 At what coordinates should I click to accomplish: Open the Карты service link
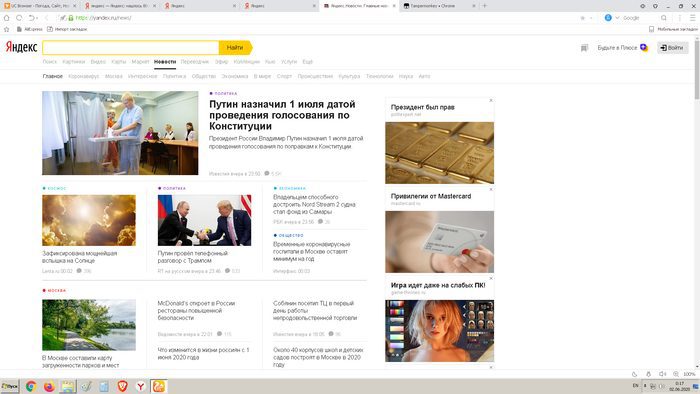[119, 62]
